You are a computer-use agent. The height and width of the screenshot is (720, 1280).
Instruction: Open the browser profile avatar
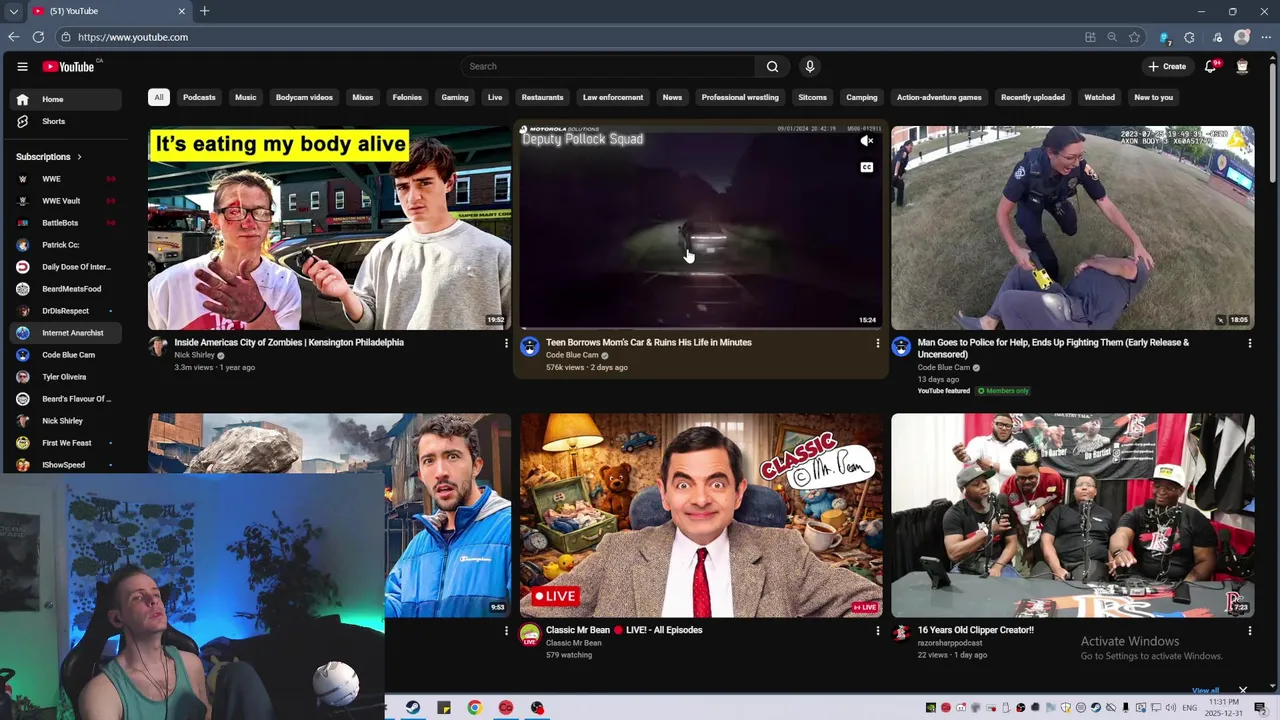1242,37
